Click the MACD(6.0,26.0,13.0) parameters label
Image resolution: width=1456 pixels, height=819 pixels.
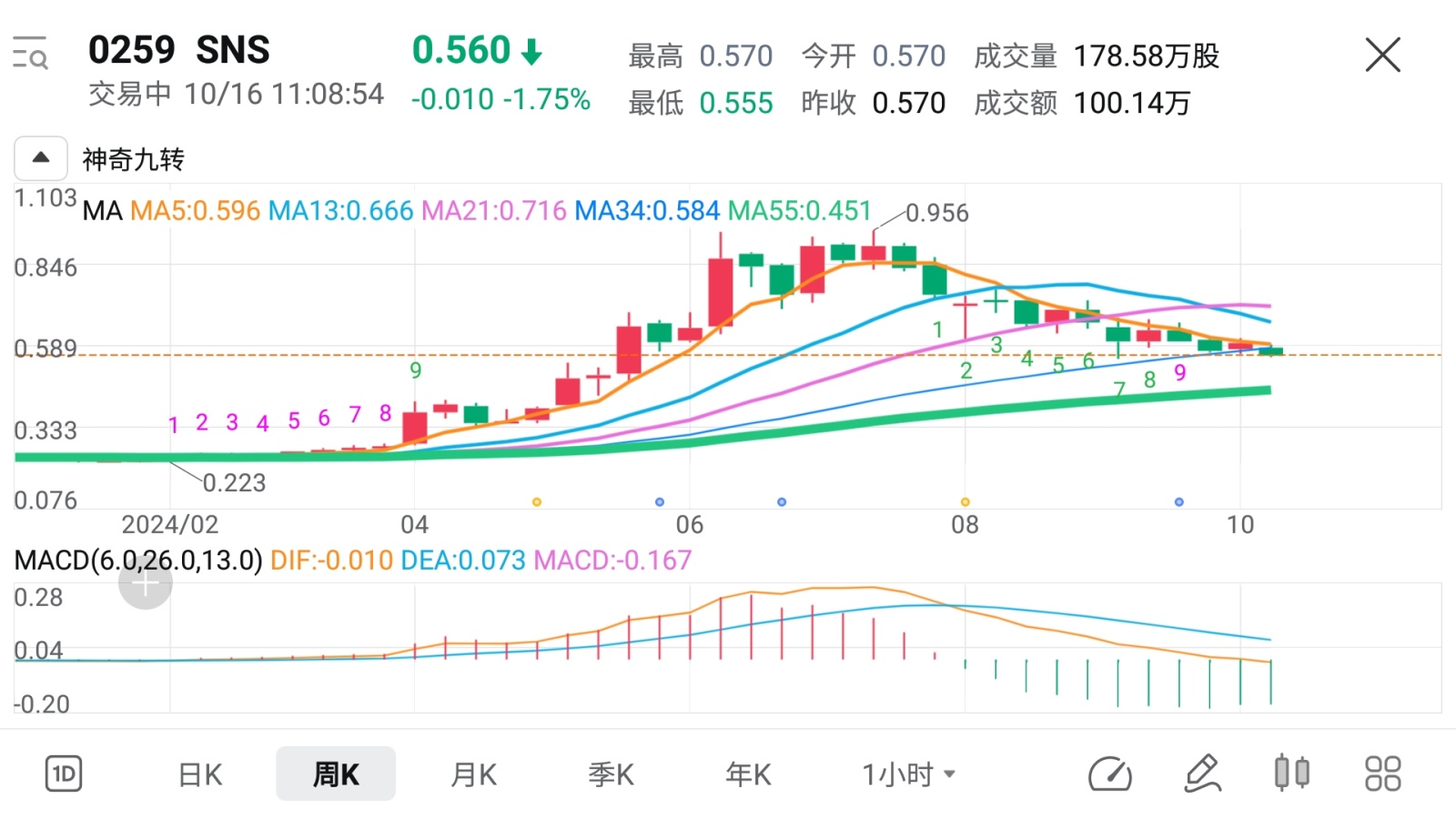click(138, 560)
